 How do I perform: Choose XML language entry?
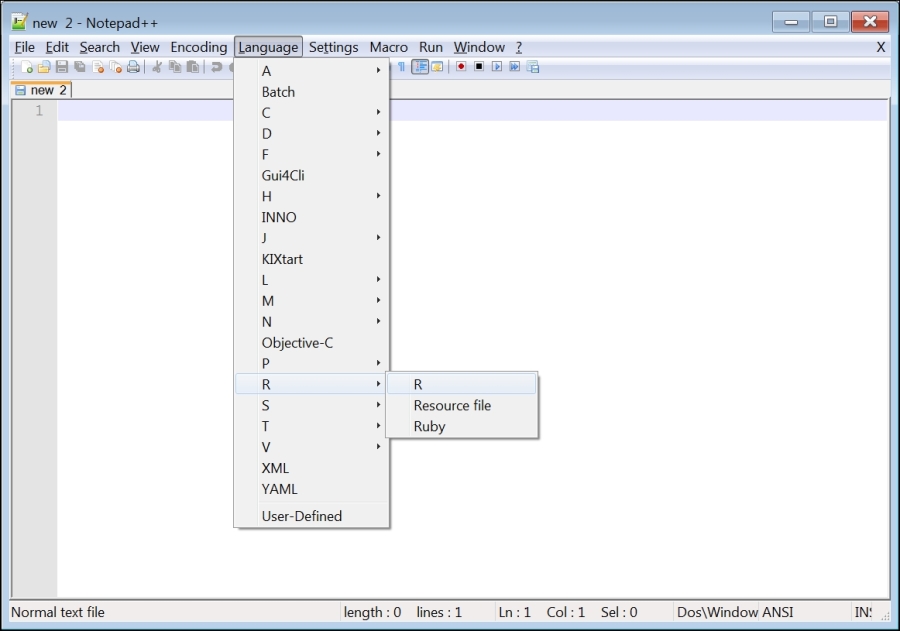coord(312,468)
